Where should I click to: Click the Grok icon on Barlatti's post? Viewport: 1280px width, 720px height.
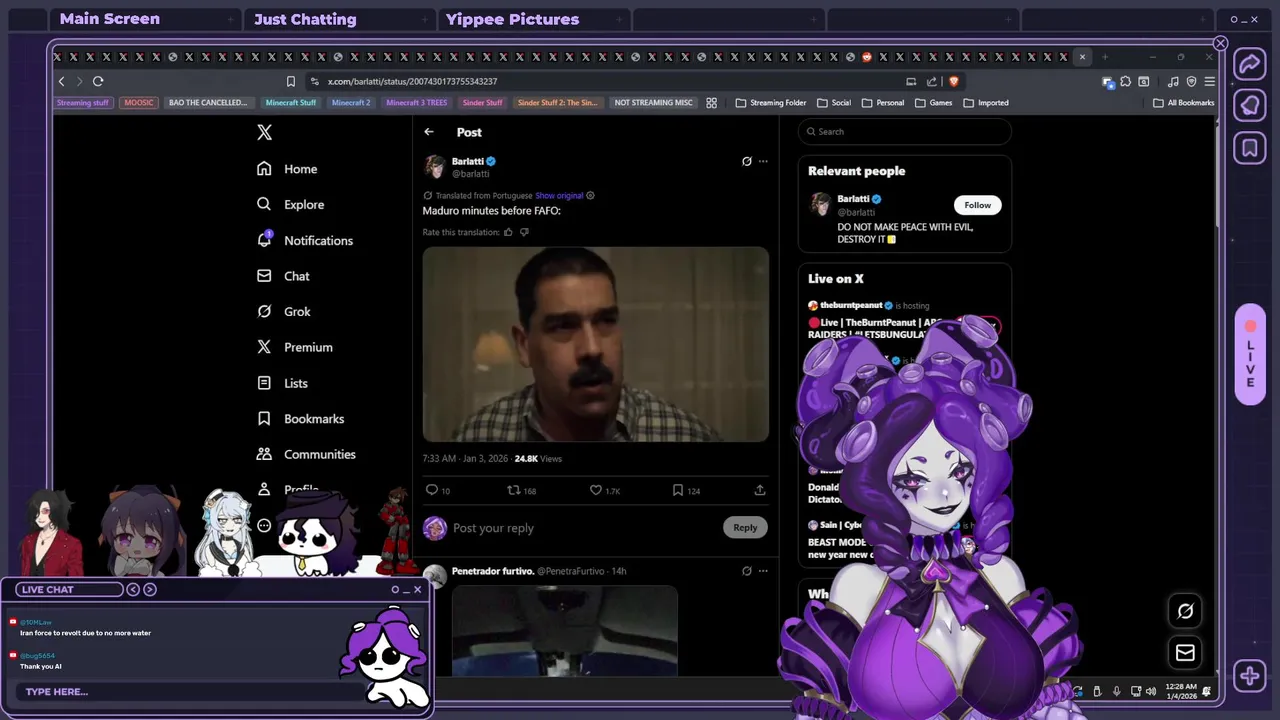(746, 161)
